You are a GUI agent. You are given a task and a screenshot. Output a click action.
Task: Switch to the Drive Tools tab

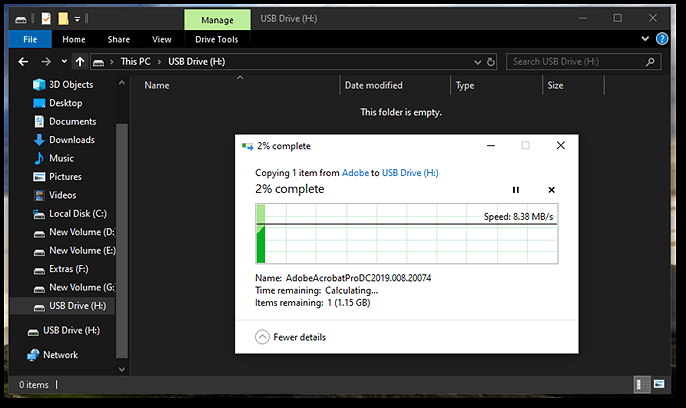pyautogui.click(x=216, y=40)
